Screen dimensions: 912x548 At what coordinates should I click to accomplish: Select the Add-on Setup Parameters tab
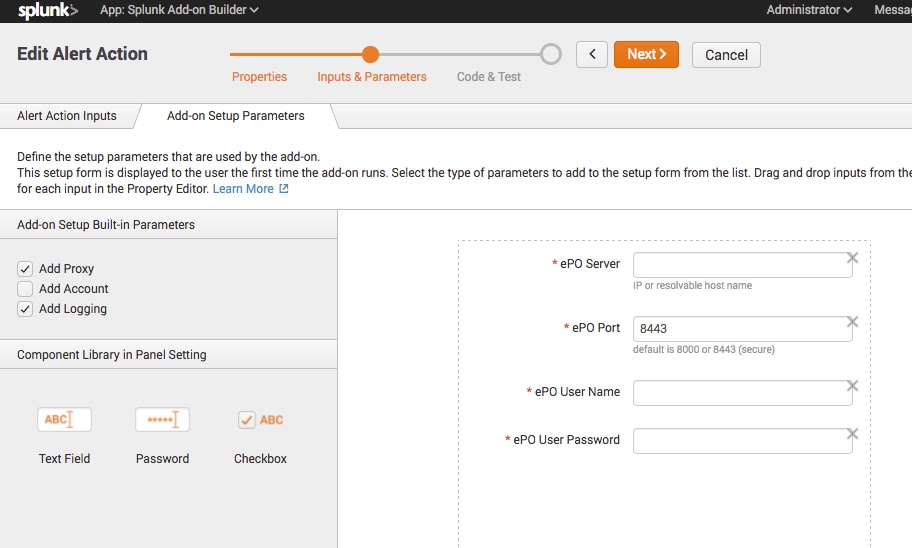[236, 116]
